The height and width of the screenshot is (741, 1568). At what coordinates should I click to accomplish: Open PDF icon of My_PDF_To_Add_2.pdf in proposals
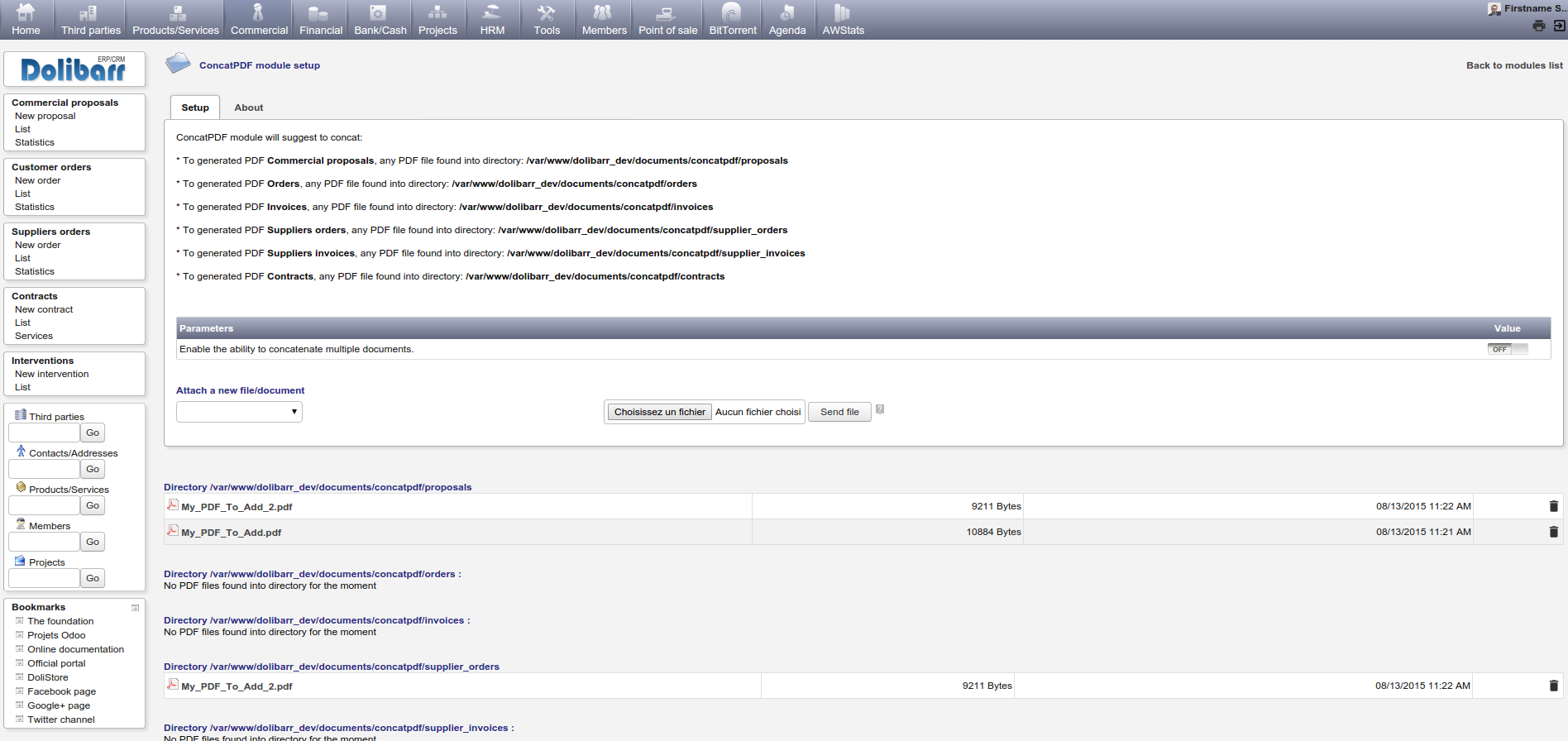pos(172,504)
